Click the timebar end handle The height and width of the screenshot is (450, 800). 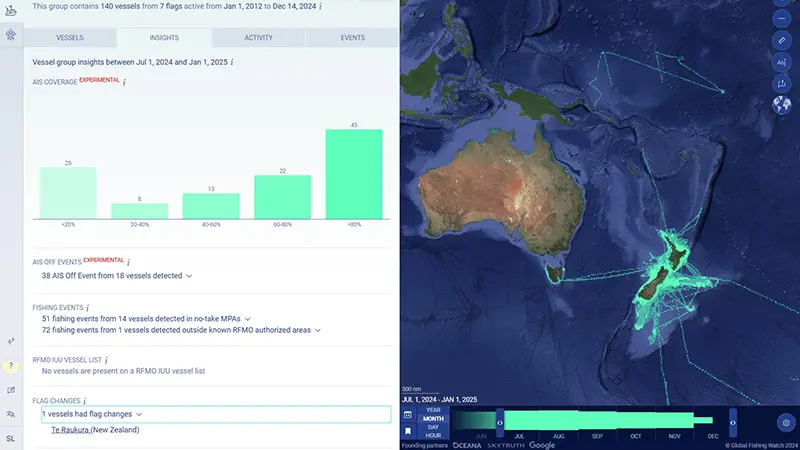(x=733, y=422)
